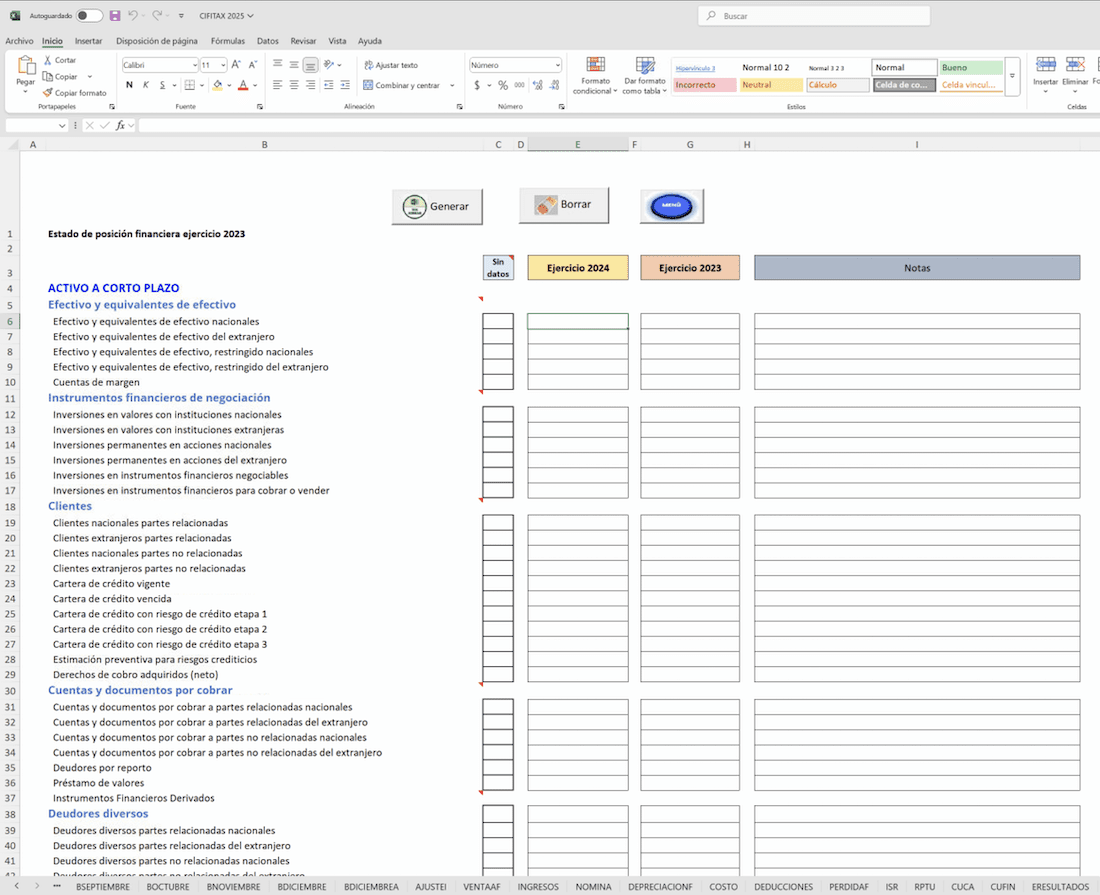
Task: Switch to the NOMINA sheet tab
Action: pos(593,887)
